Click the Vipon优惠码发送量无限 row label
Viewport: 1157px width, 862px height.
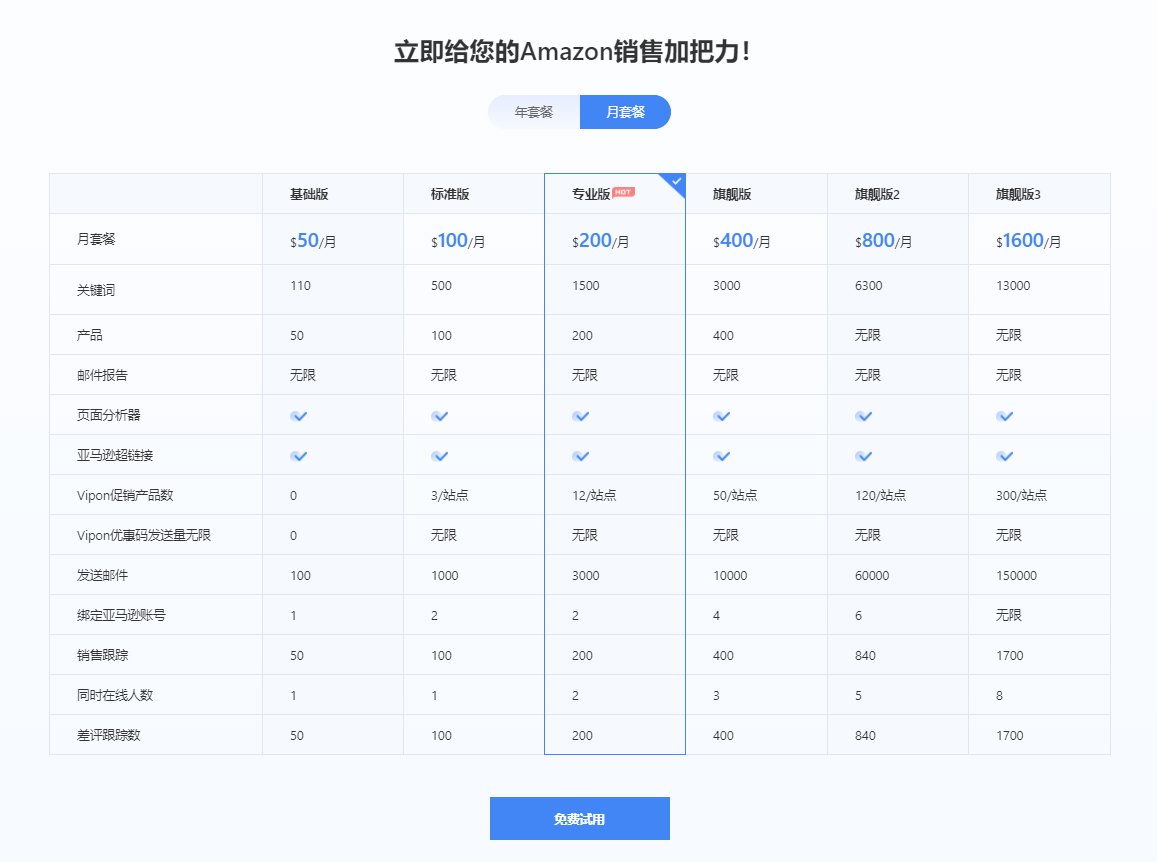[144, 535]
